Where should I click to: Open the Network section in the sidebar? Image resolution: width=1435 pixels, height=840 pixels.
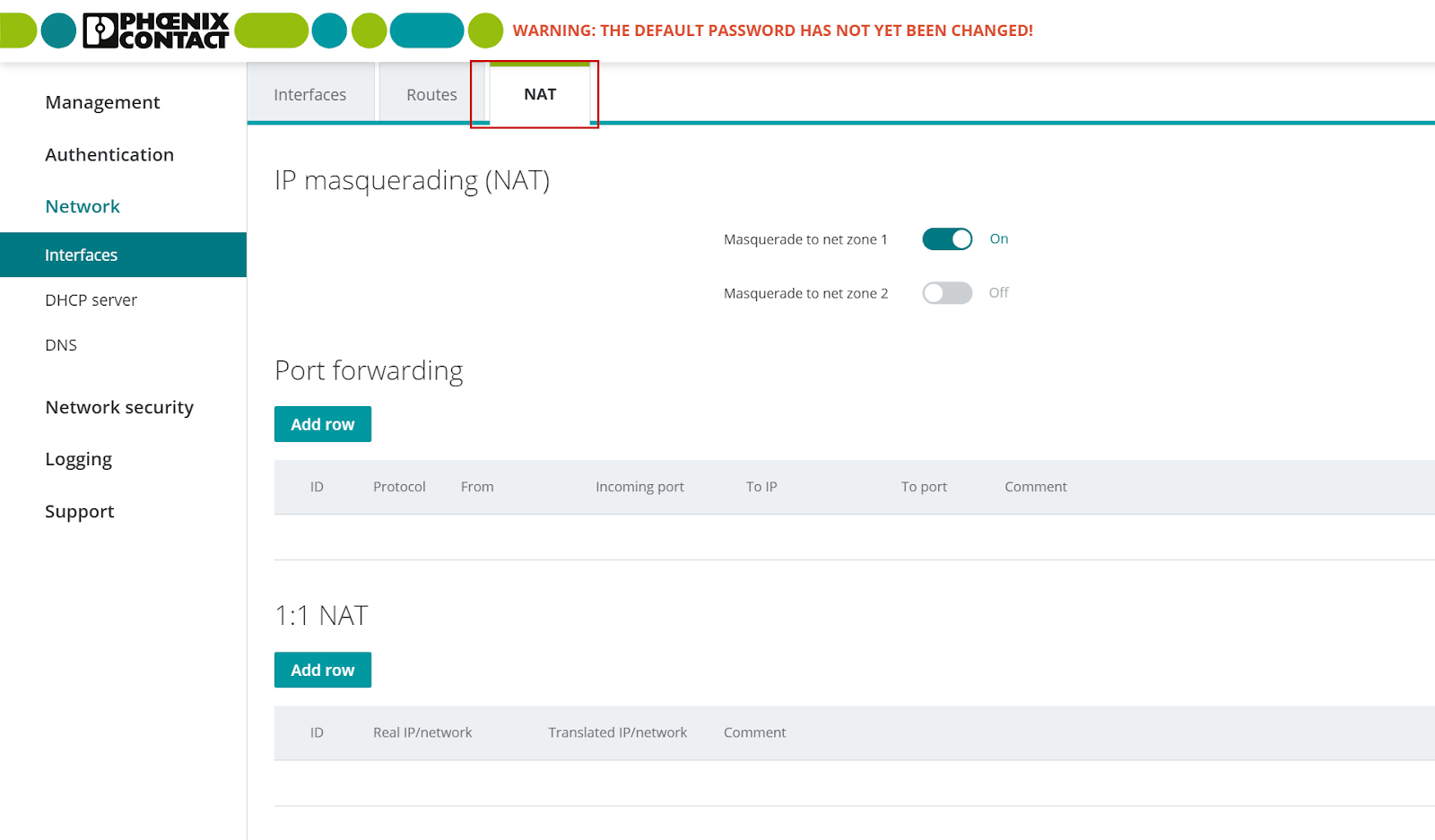pos(83,206)
